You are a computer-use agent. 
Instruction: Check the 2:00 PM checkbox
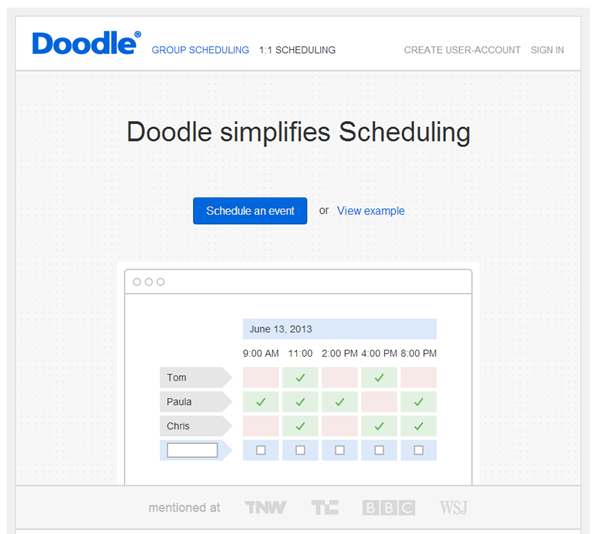(340, 450)
